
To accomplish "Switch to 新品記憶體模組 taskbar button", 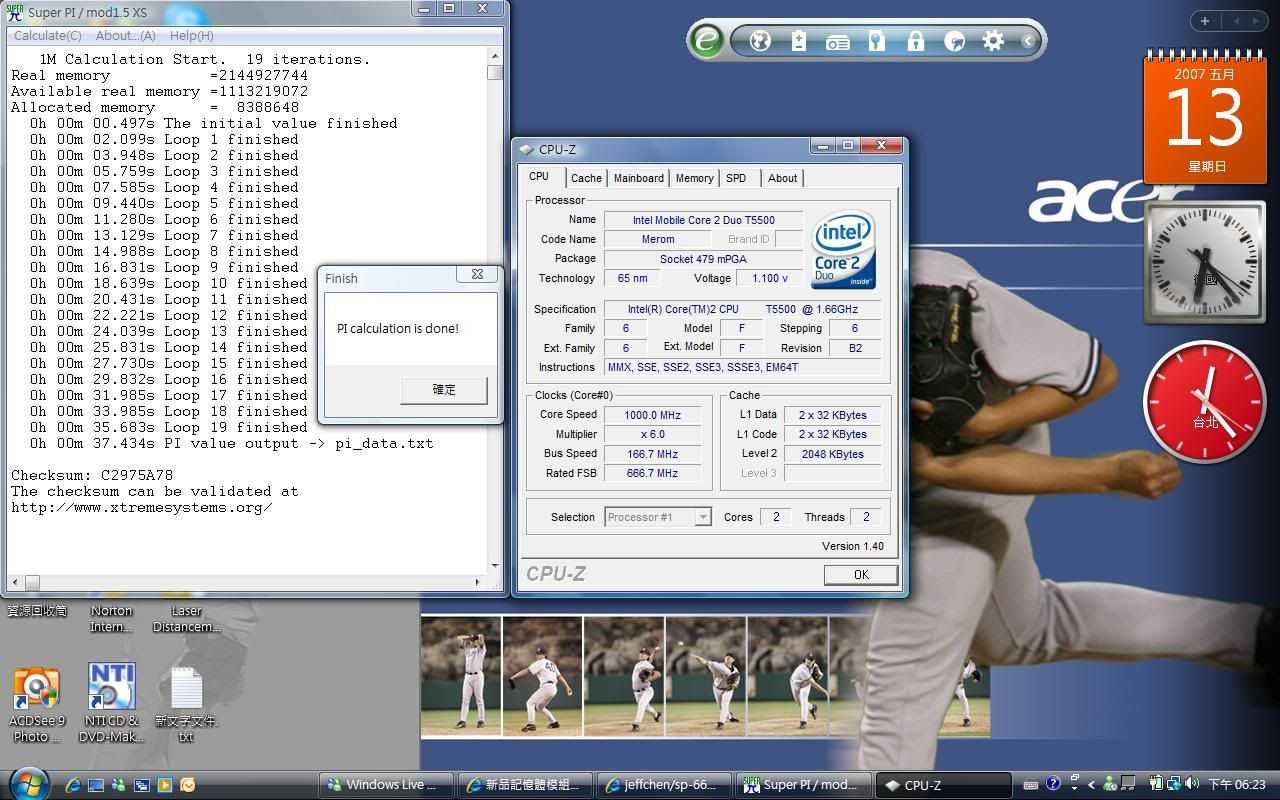I will [x=524, y=785].
